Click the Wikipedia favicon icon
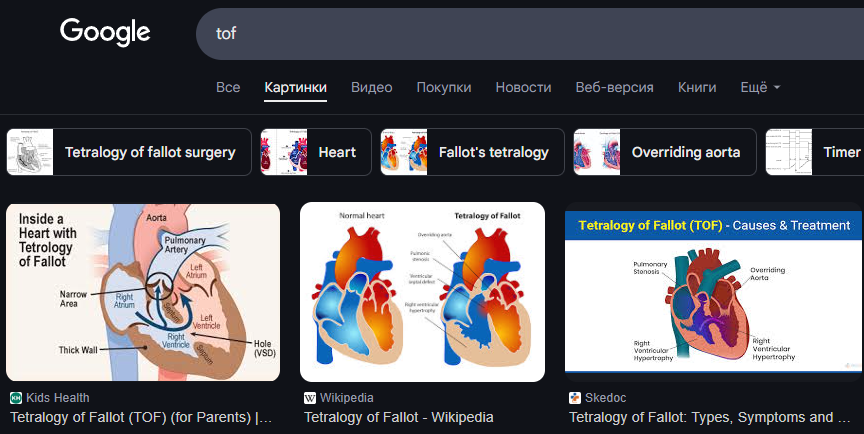864x434 pixels. pos(309,398)
